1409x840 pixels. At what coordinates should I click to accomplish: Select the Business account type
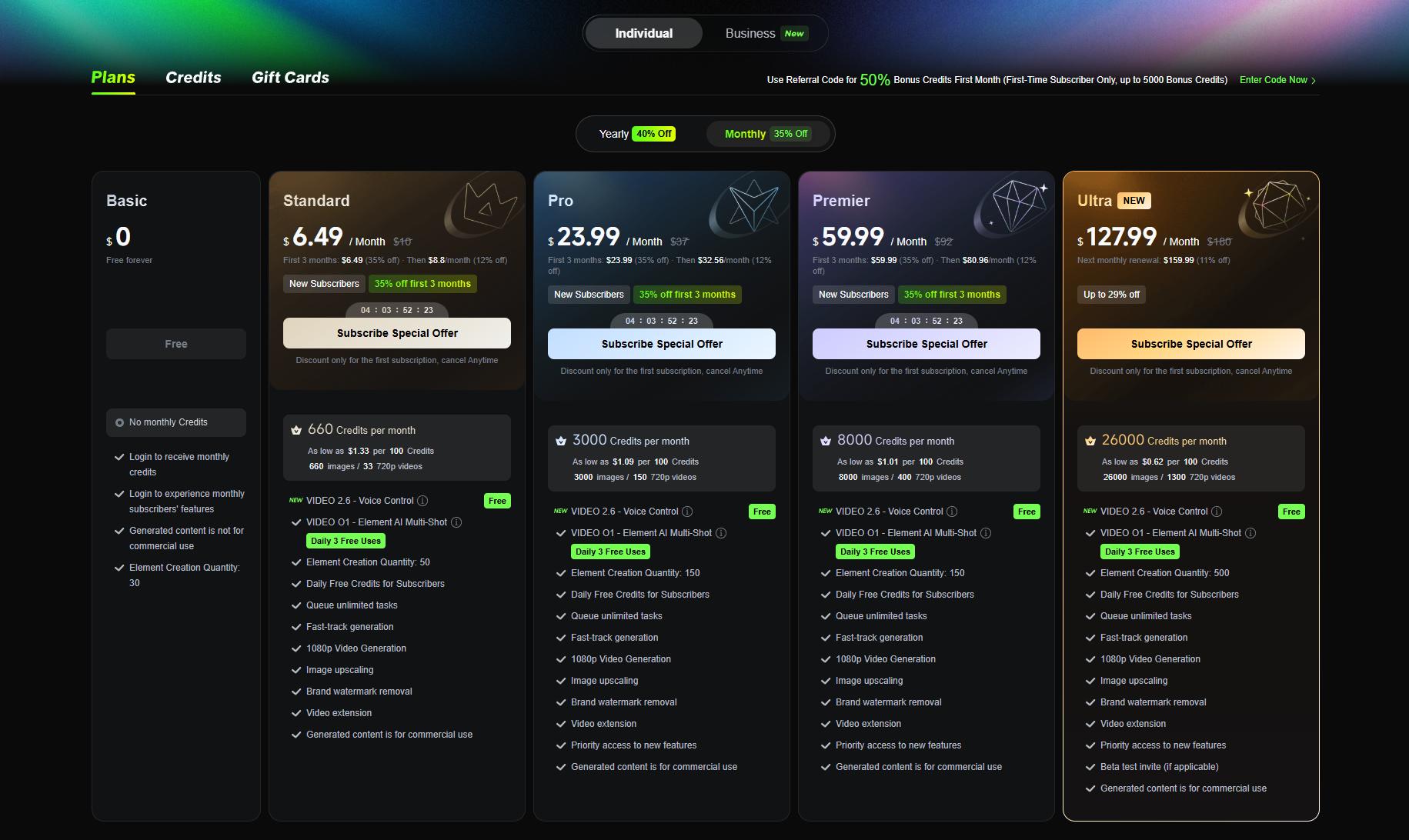(766, 34)
